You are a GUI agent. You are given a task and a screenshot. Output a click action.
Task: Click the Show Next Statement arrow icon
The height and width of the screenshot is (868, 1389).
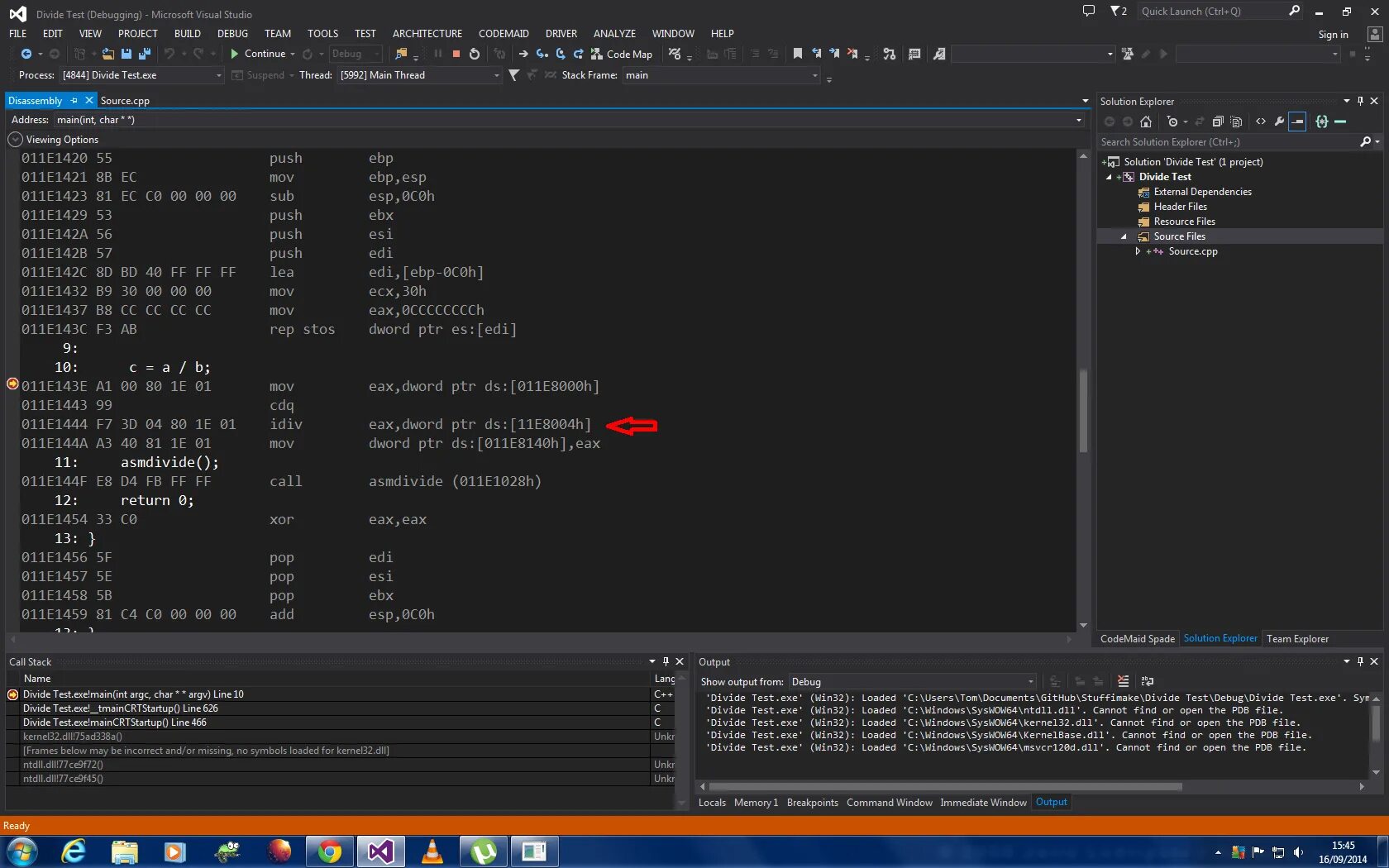[523, 54]
